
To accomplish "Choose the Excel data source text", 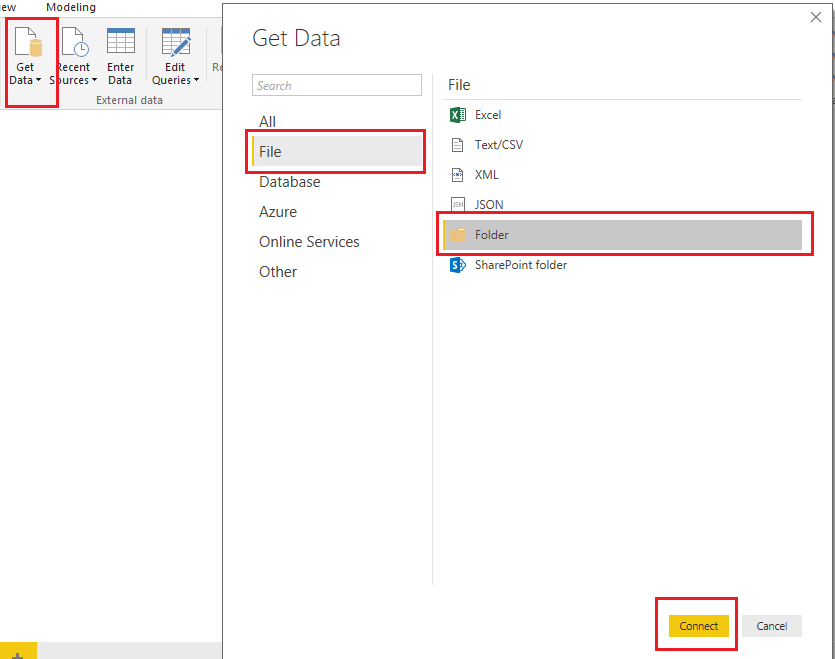I will pos(488,115).
